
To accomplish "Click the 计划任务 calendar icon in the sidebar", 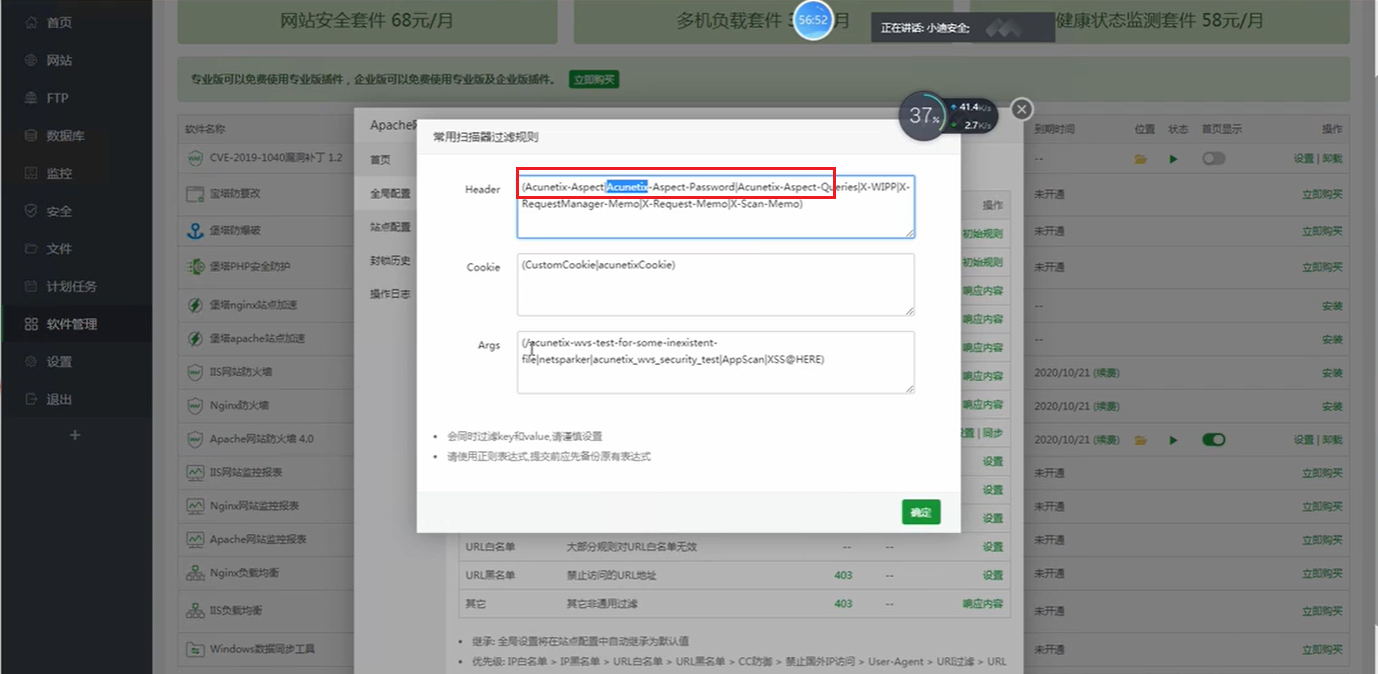I will [x=31, y=286].
